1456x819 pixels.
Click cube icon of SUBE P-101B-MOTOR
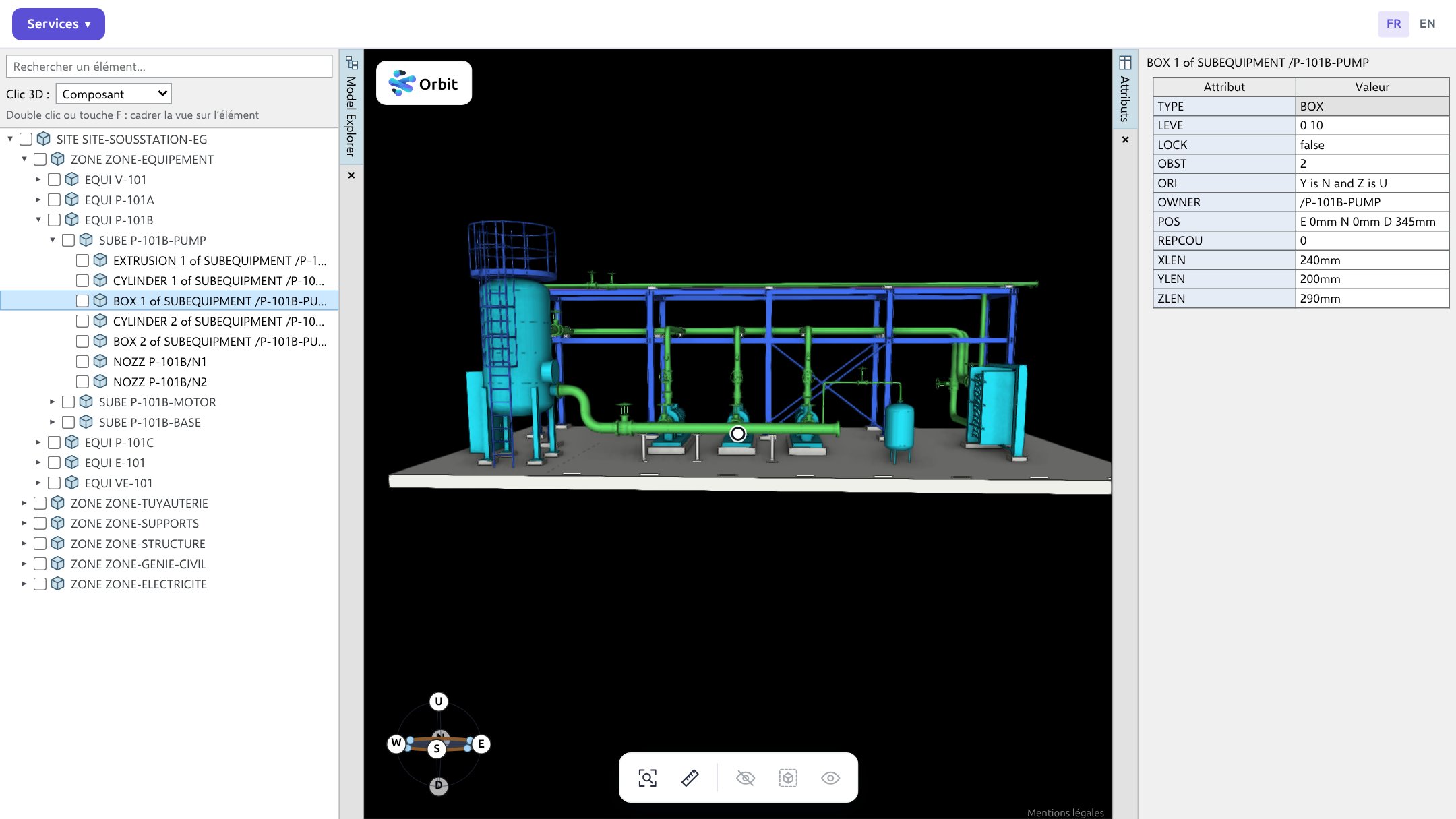click(86, 402)
